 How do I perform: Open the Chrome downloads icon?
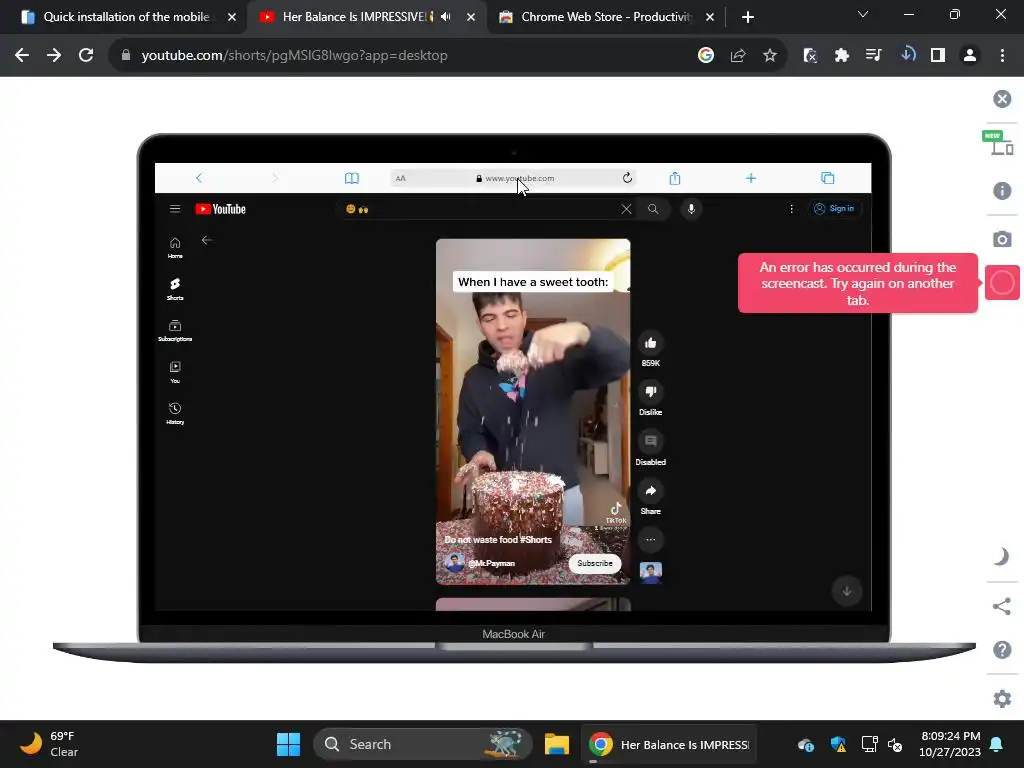pyautogui.click(x=907, y=55)
